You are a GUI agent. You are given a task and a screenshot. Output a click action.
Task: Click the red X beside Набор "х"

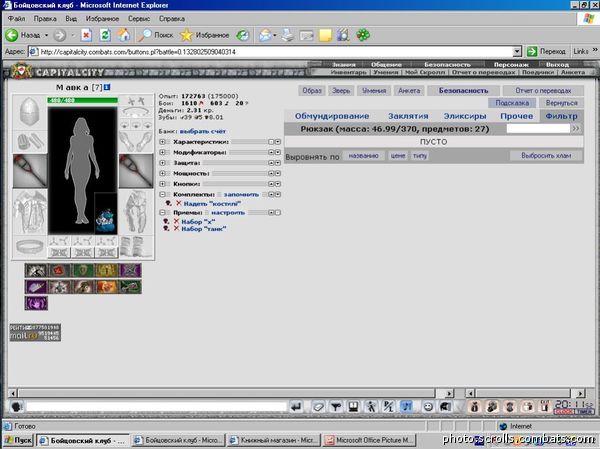pyautogui.click(x=176, y=221)
